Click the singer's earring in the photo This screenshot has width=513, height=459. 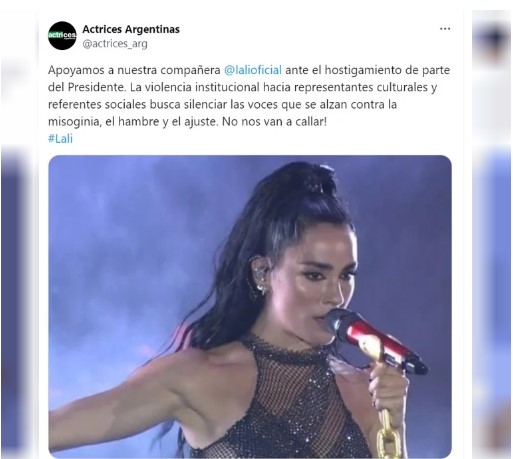260,281
